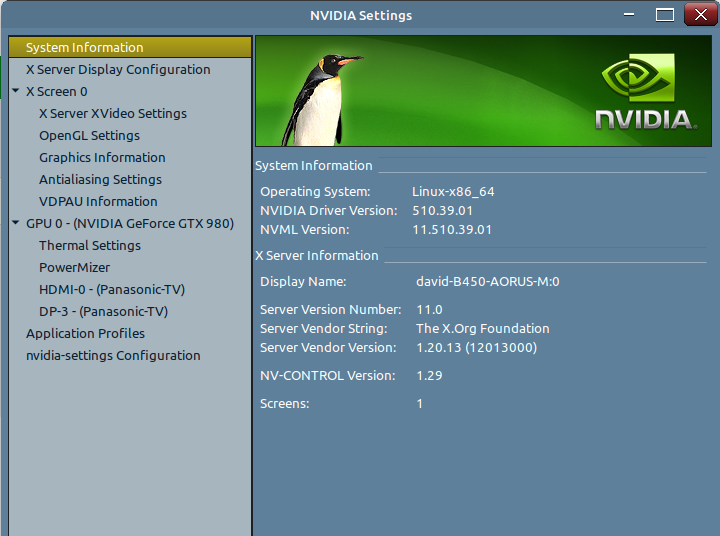Image resolution: width=720 pixels, height=536 pixels.
Task: Click the penguin image in banner
Action: [321, 99]
